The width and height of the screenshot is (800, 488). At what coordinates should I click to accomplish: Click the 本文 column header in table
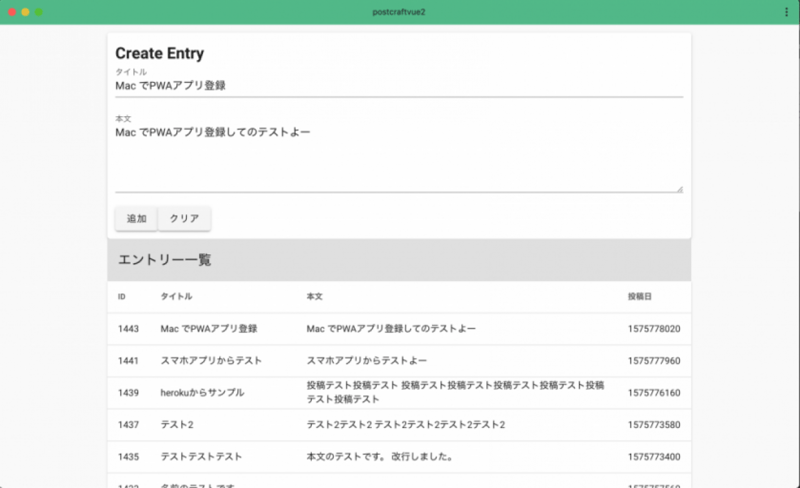(x=315, y=297)
